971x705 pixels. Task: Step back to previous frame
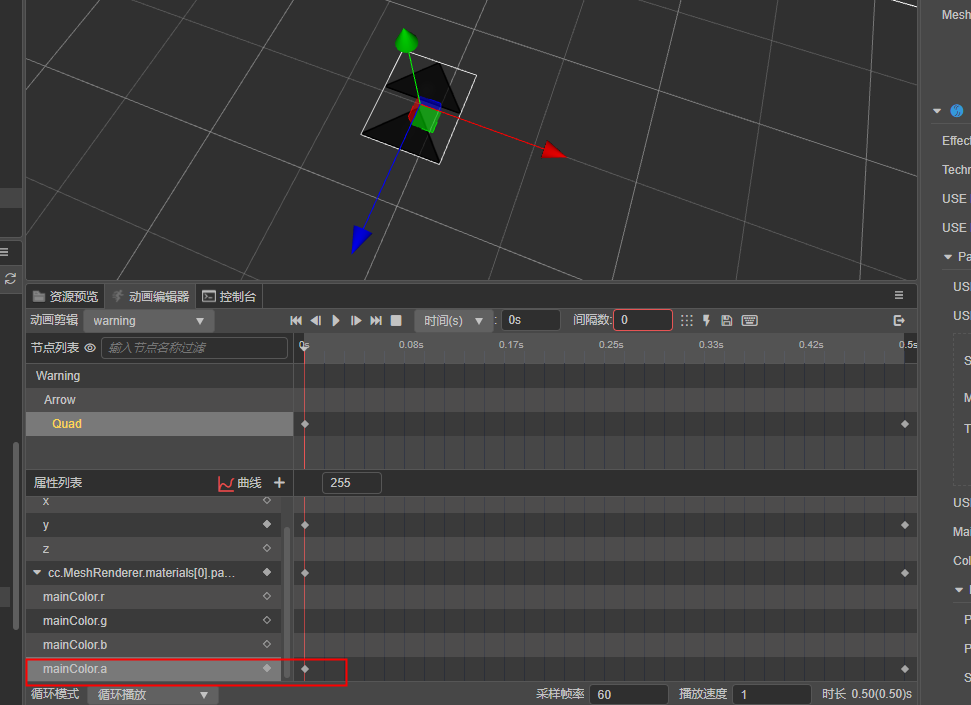[x=316, y=320]
